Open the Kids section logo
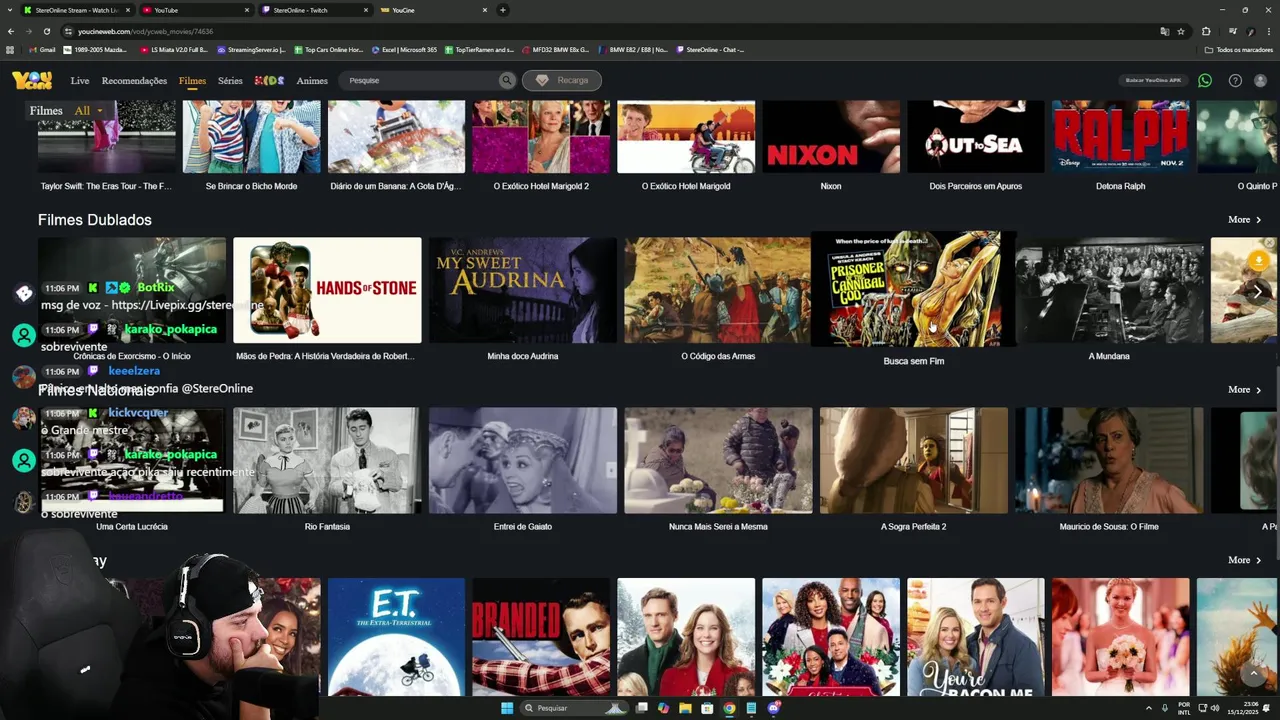The height and width of the screenshot is (720, 1280). (x=270, y=80)
